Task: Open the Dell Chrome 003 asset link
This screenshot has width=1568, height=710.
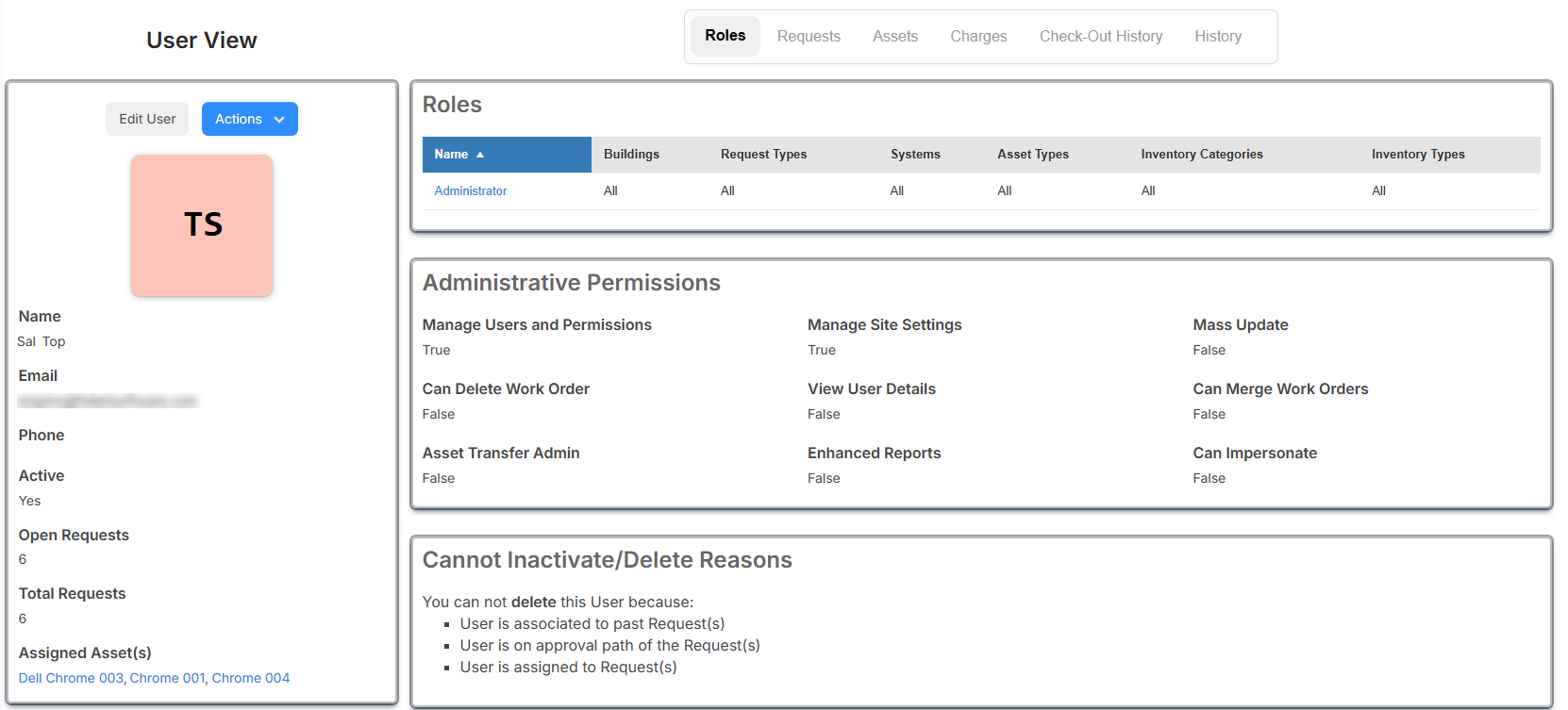Action: point(71,678)
